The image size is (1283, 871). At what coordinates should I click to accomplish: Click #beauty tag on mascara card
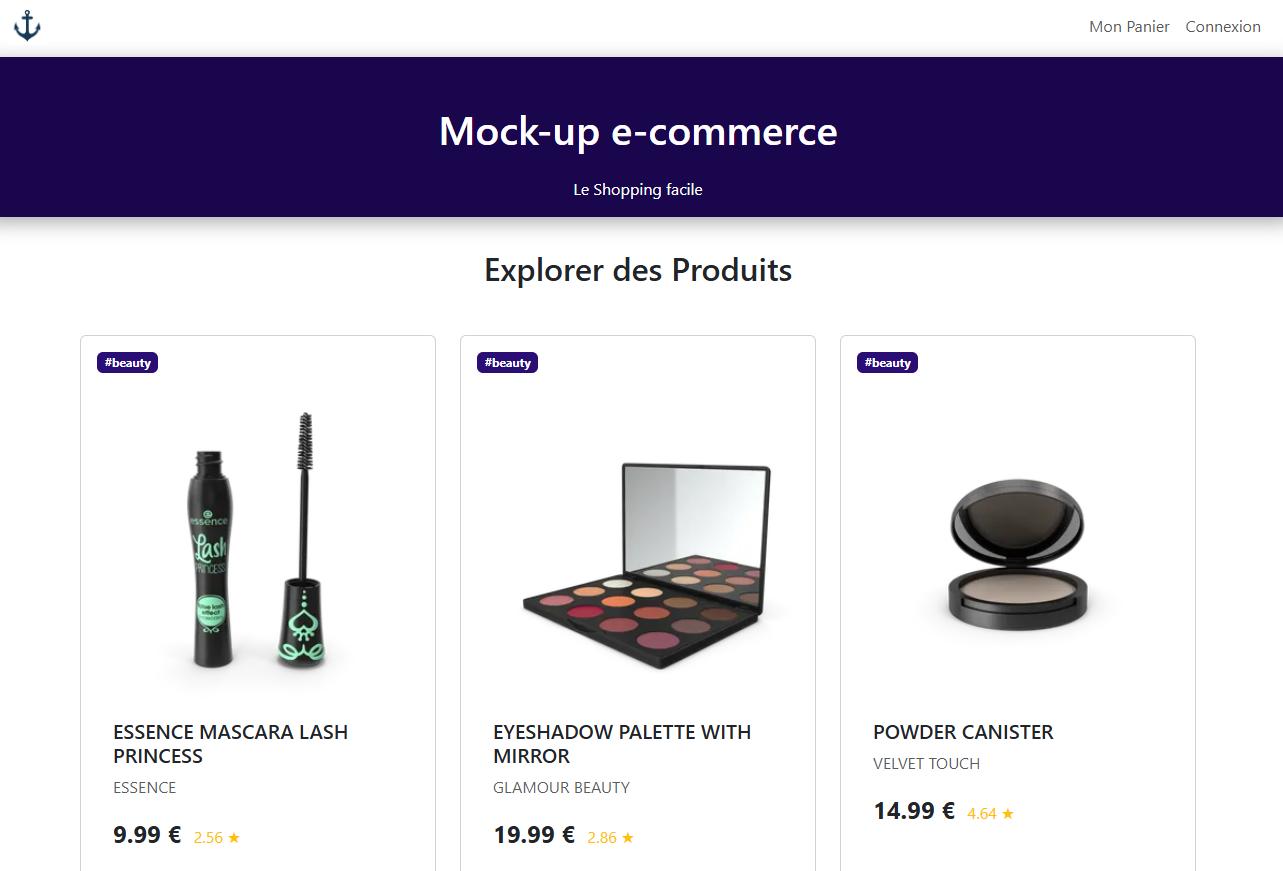coord(128,363)
